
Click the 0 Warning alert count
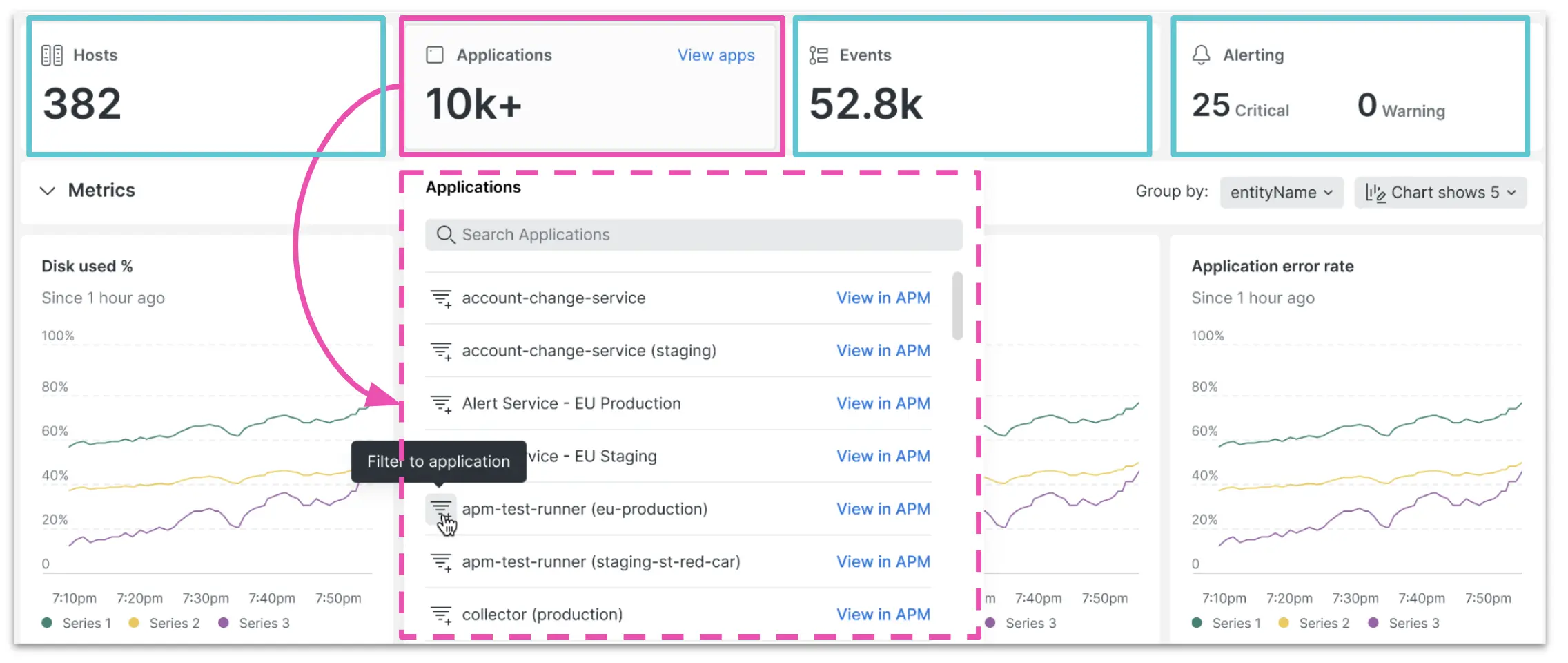(x=1401, y=106)
